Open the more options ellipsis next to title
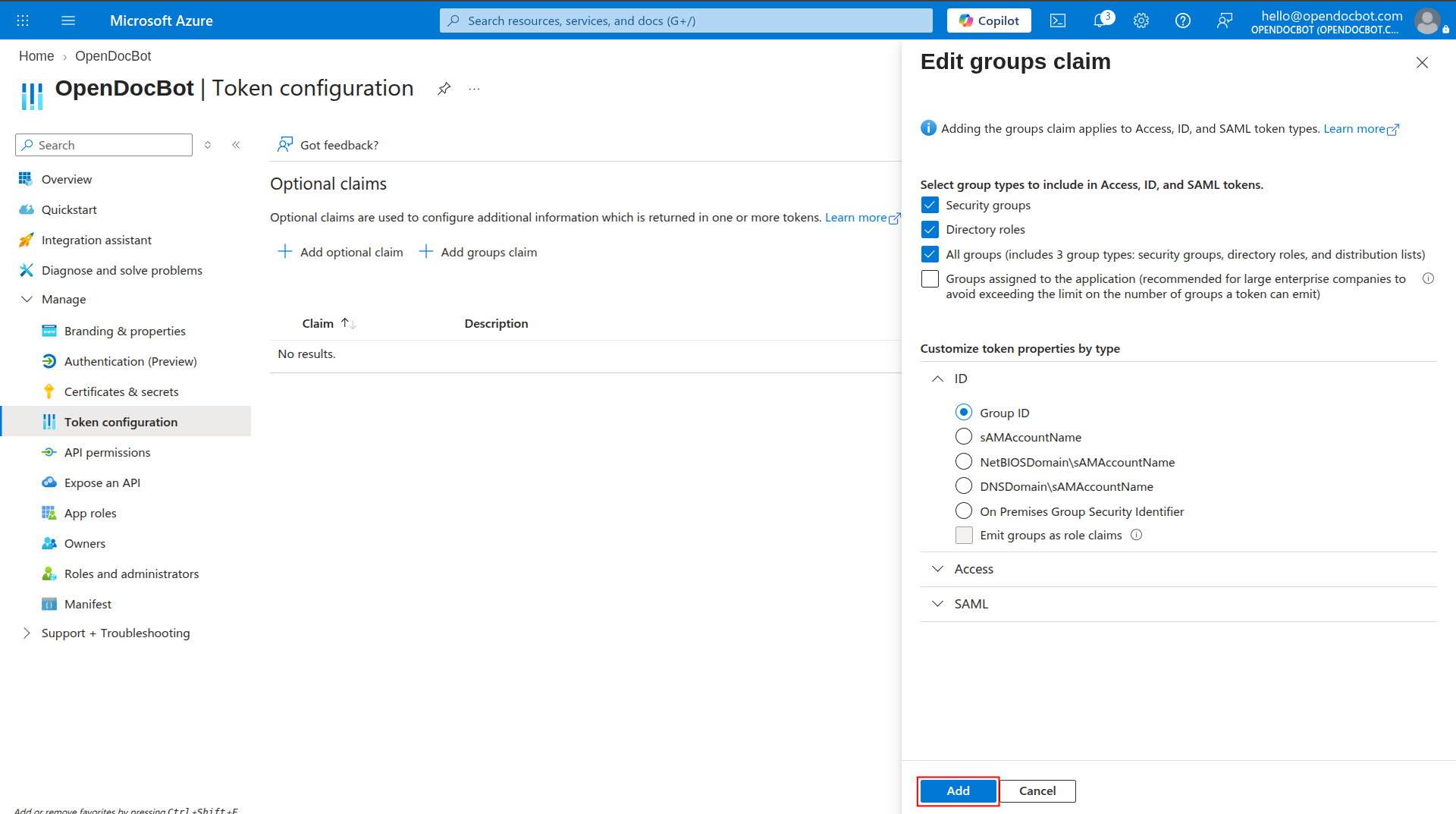The height and width of the screenshot is (814, 1456). [x=474, y=89]
